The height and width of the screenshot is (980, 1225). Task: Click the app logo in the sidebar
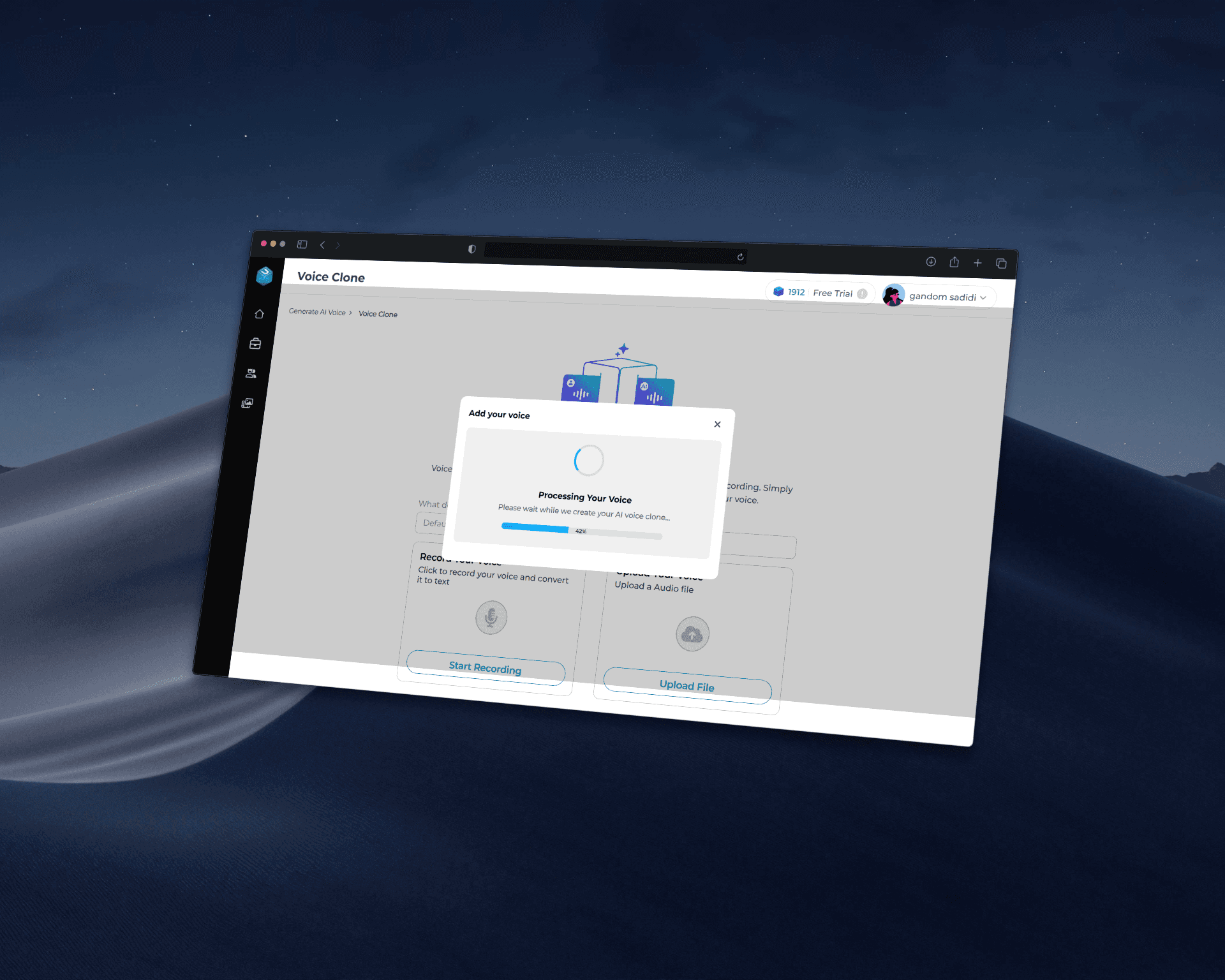[265, 276]
